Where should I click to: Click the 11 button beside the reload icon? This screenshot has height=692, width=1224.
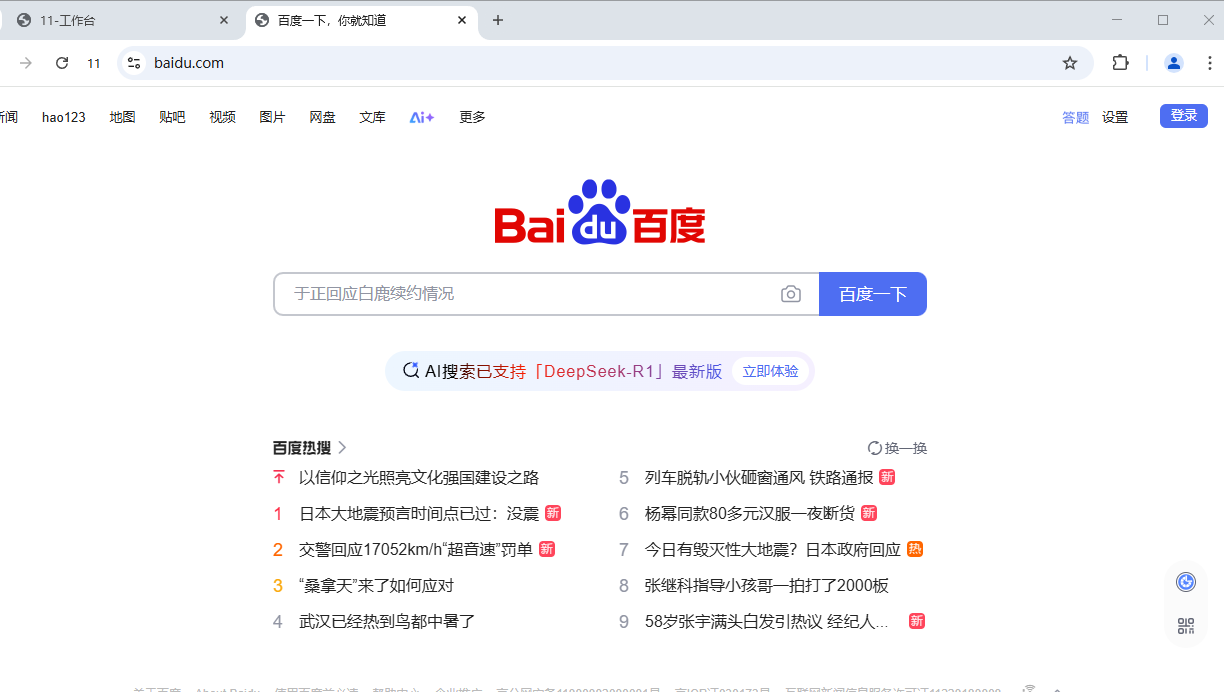tap(94, 63)
